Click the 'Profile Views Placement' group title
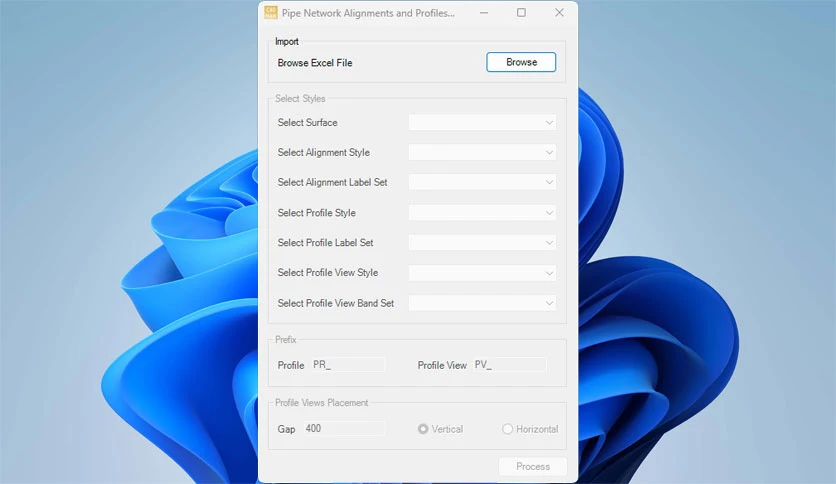836x484 pixels. pos(321,403)
